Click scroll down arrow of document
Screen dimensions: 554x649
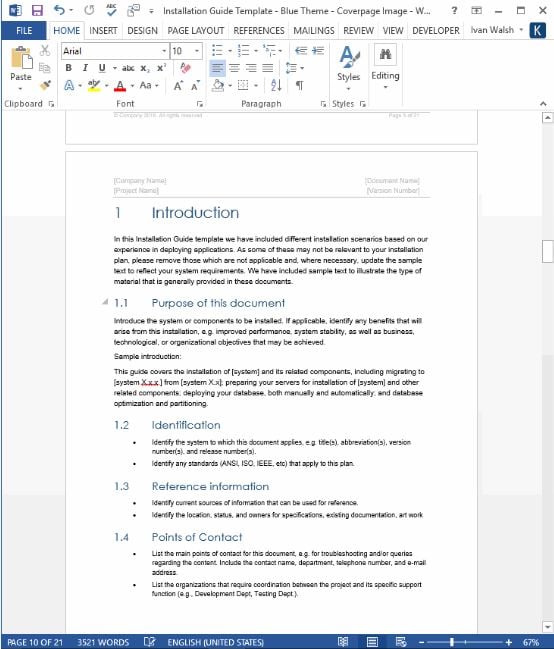(x=547, y=627)
